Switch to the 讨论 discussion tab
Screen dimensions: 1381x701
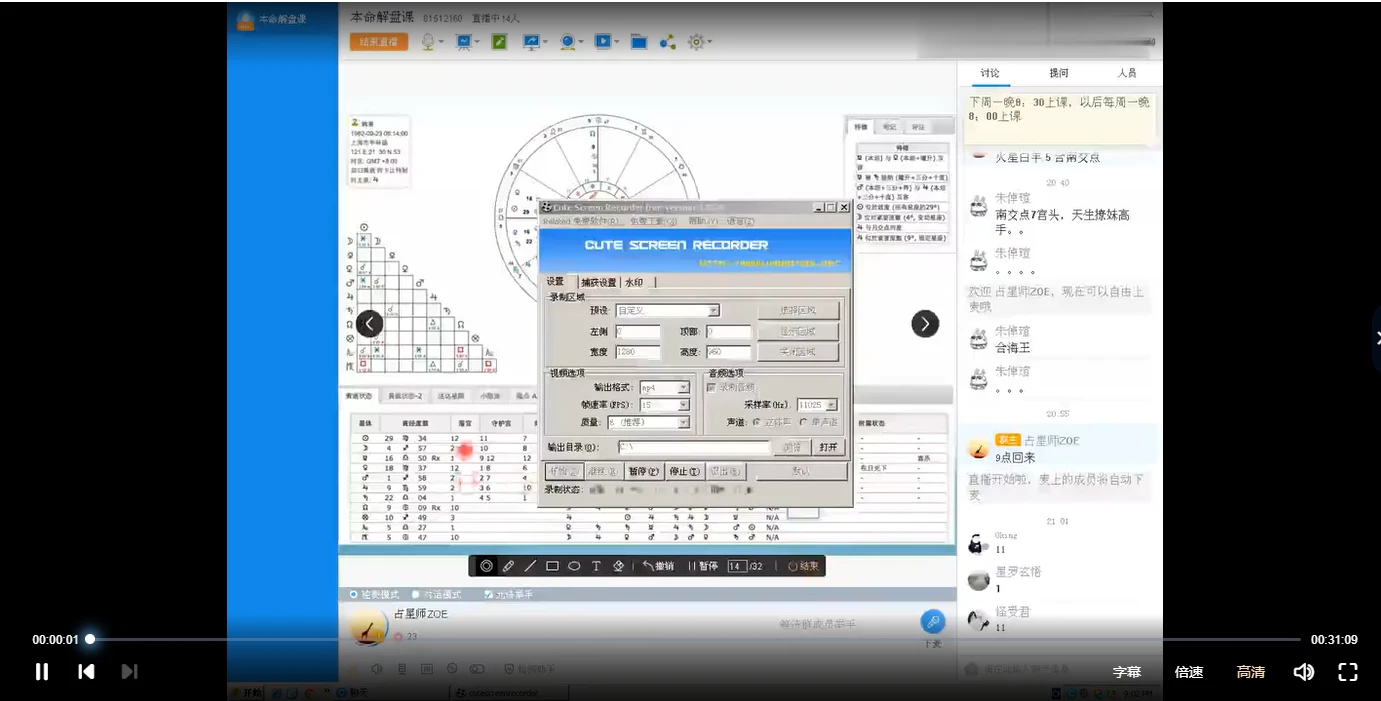[990, 73]
